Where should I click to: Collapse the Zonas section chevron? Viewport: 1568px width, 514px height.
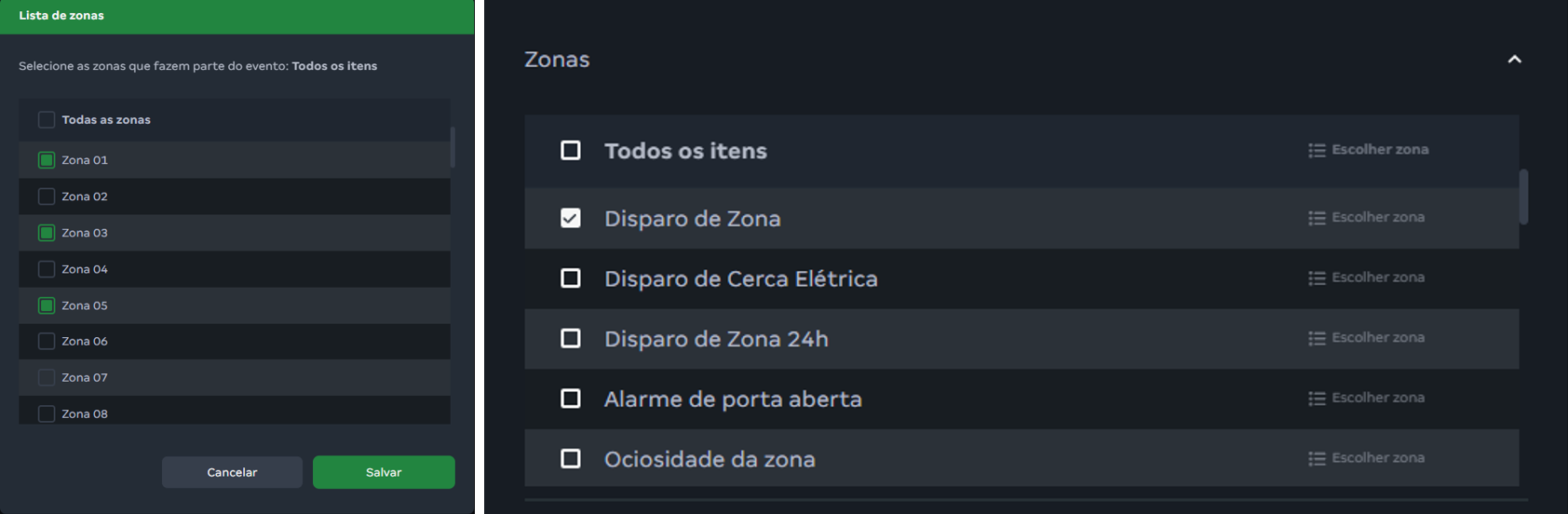point(1514,60)
